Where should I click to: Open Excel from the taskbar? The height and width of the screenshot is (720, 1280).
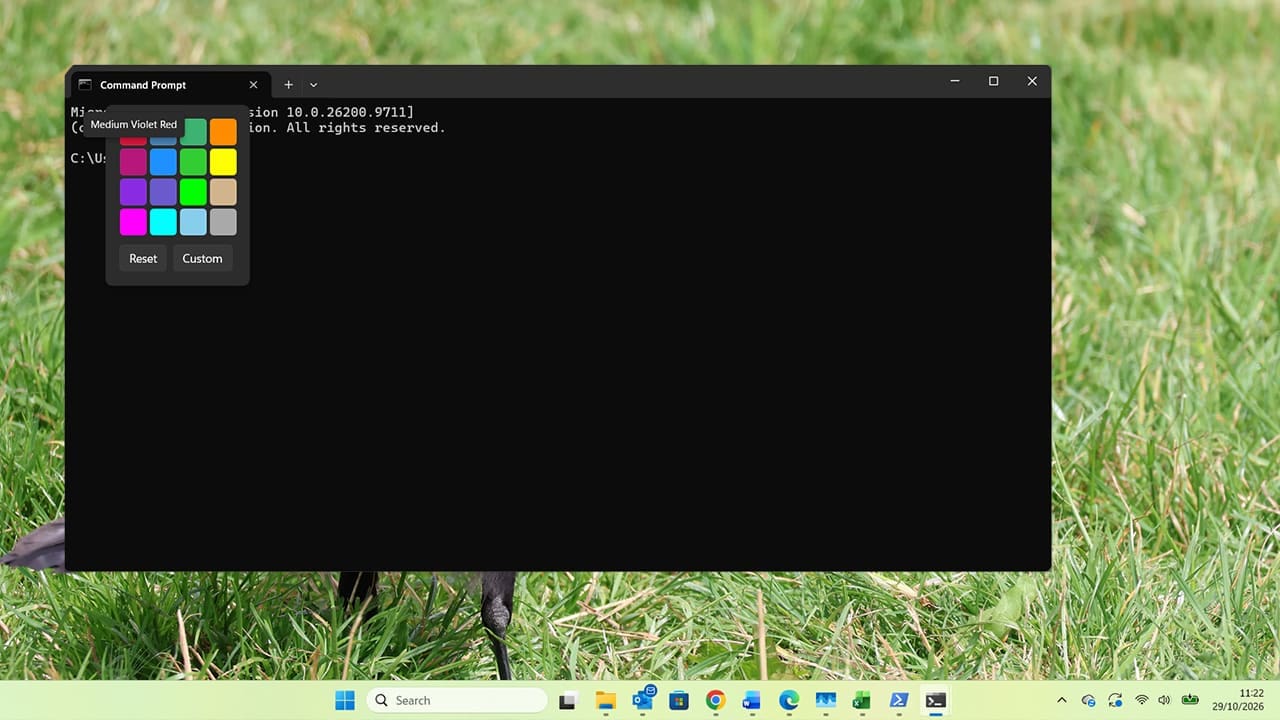862,700
